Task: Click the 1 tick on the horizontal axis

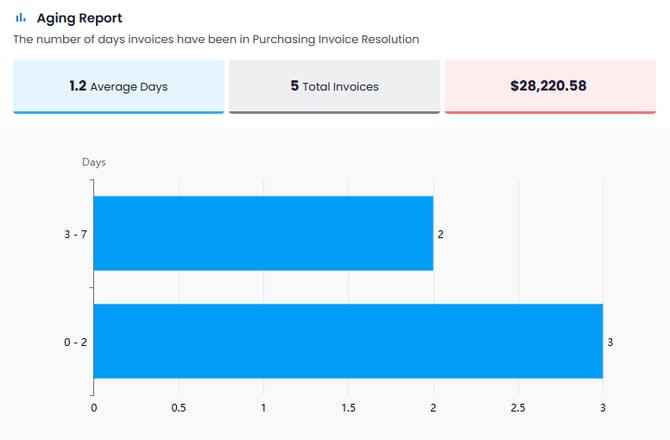Action: [263, 408]
